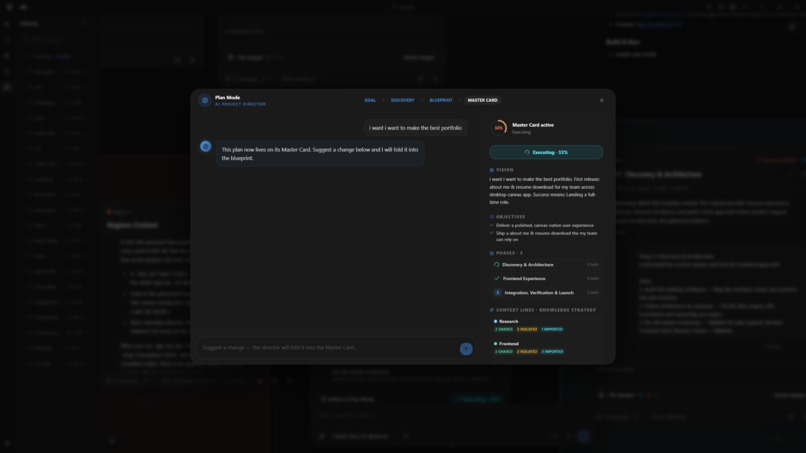Click the Executing 33% button
The height and width of the screenshot is (453, 806).
point(546,152)
